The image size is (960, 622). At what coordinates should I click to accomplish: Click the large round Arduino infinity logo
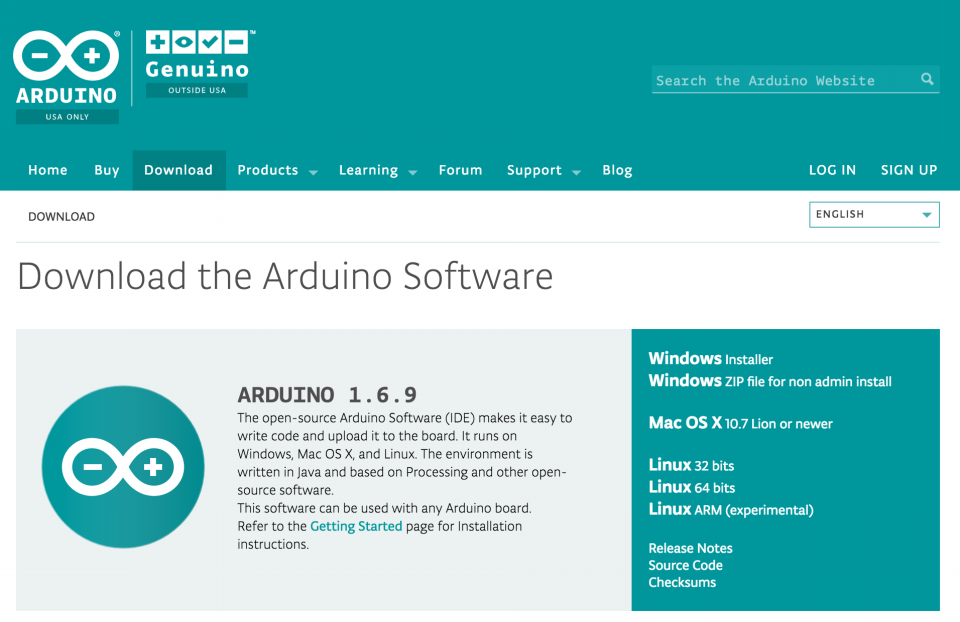pos(123,466)
